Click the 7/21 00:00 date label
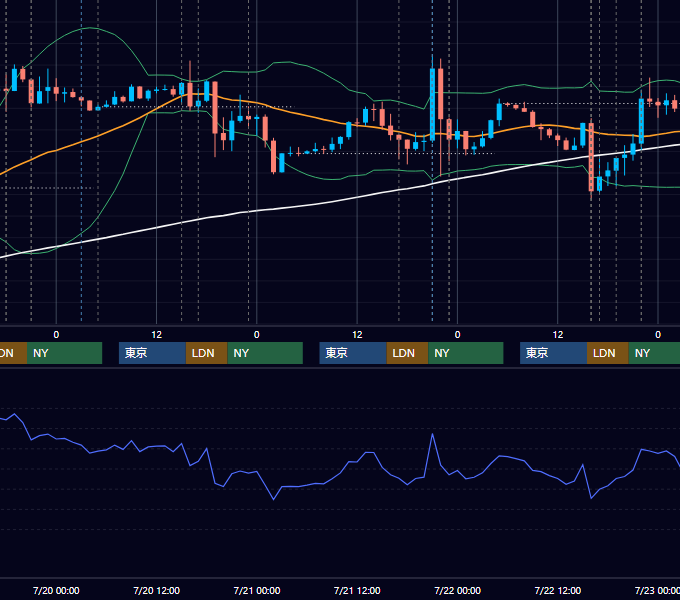Image resolution: width=680 pixels, height=600 pixels. coord(257,590)
